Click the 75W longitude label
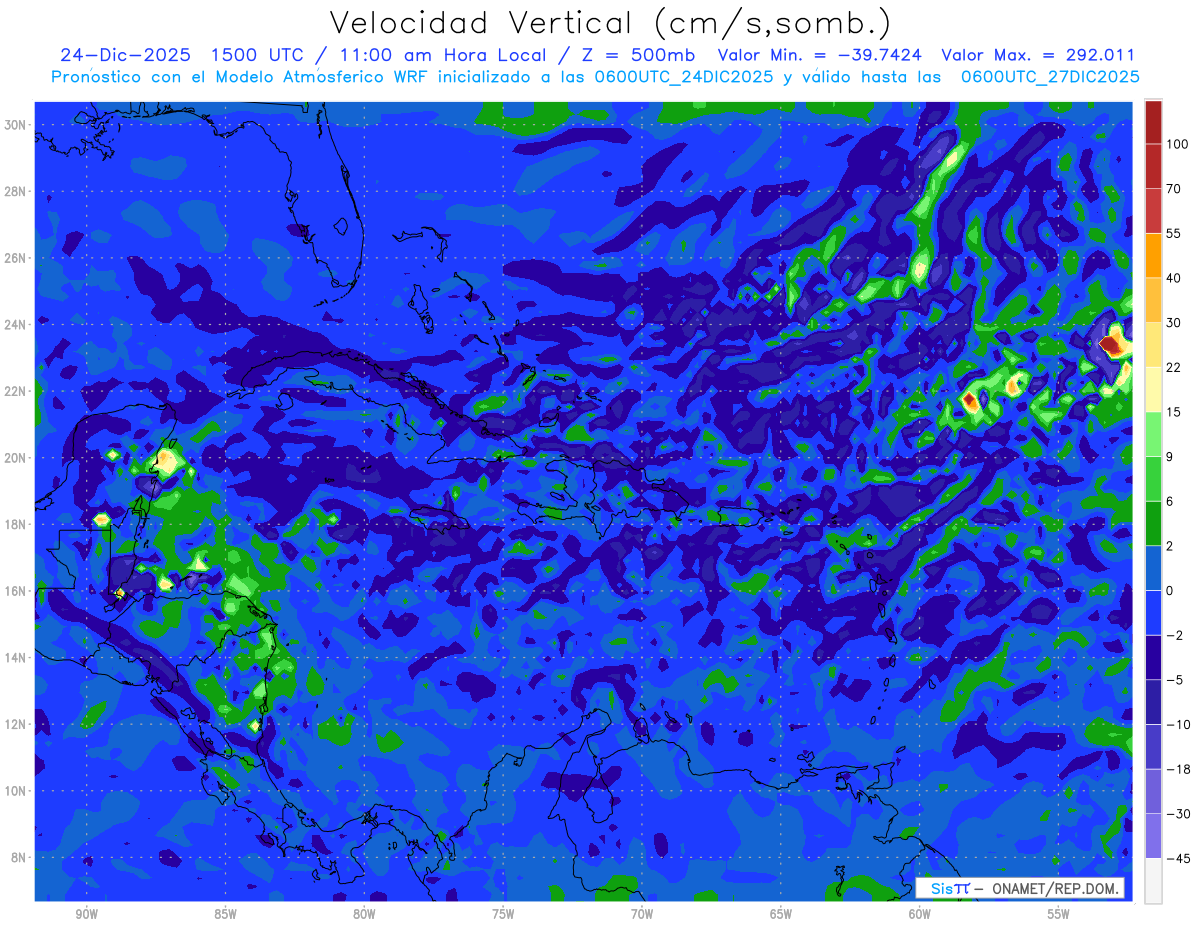Viewport: 1200px width, 927px height. click(503, 914)
